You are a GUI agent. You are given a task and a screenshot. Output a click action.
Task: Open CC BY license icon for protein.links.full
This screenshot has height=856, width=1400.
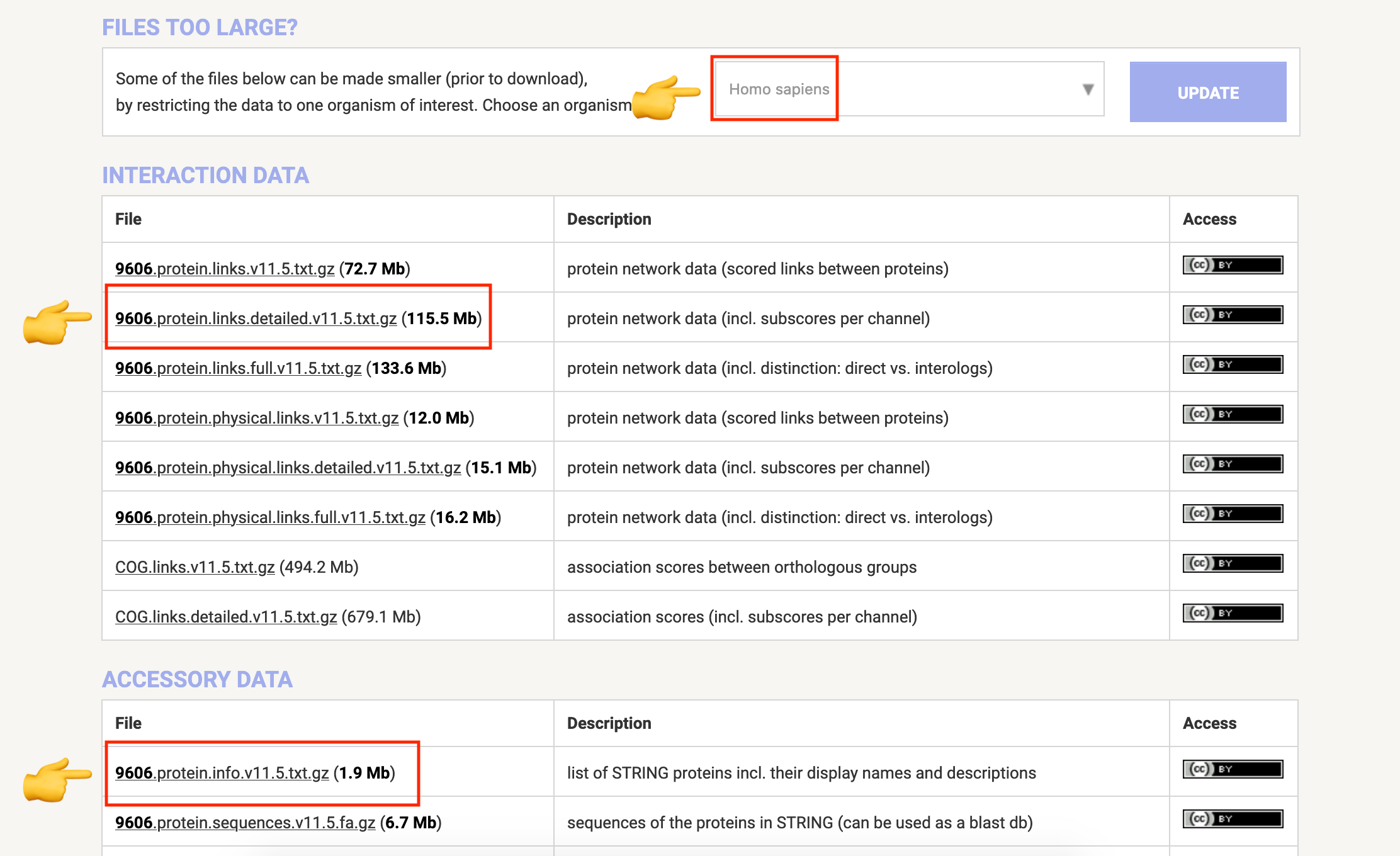(1232, 364)
